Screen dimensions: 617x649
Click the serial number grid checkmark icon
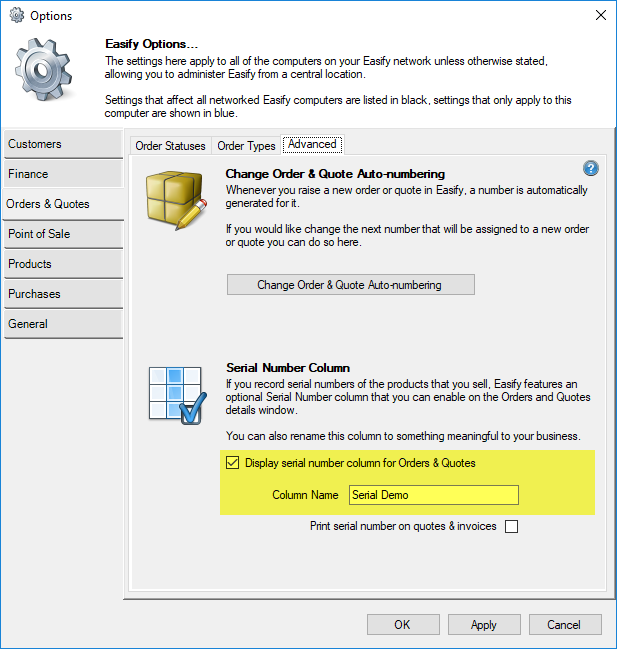176,395
